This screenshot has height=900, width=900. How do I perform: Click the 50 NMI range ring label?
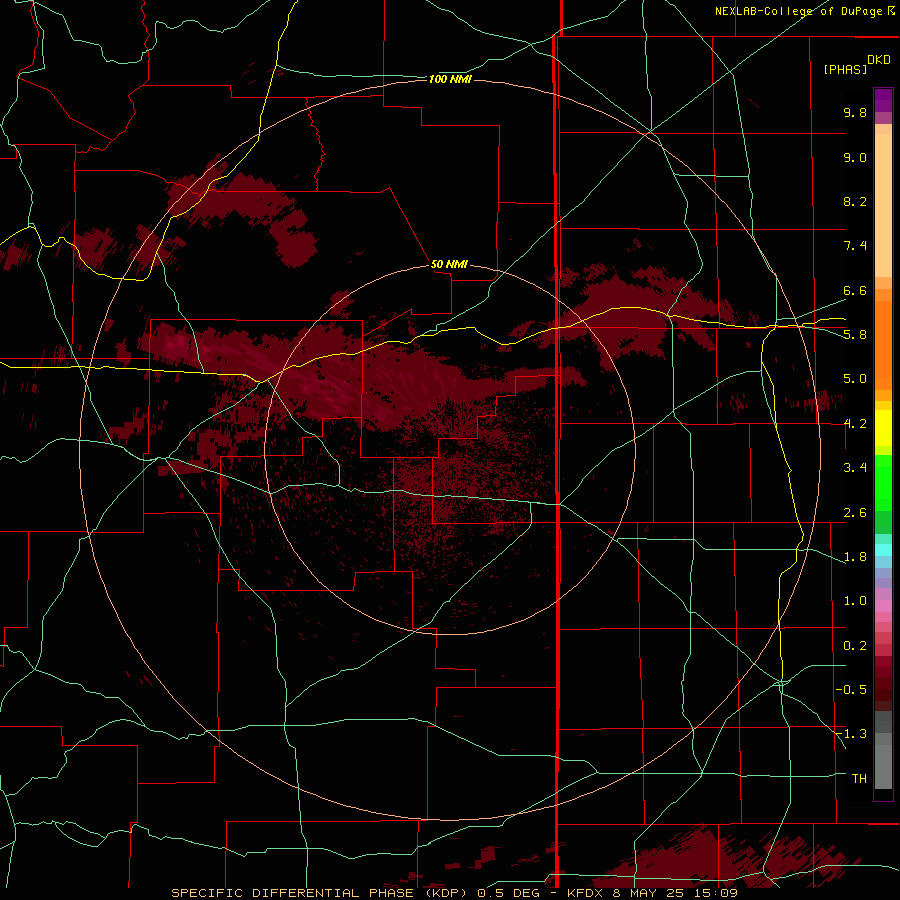(449, 264)
